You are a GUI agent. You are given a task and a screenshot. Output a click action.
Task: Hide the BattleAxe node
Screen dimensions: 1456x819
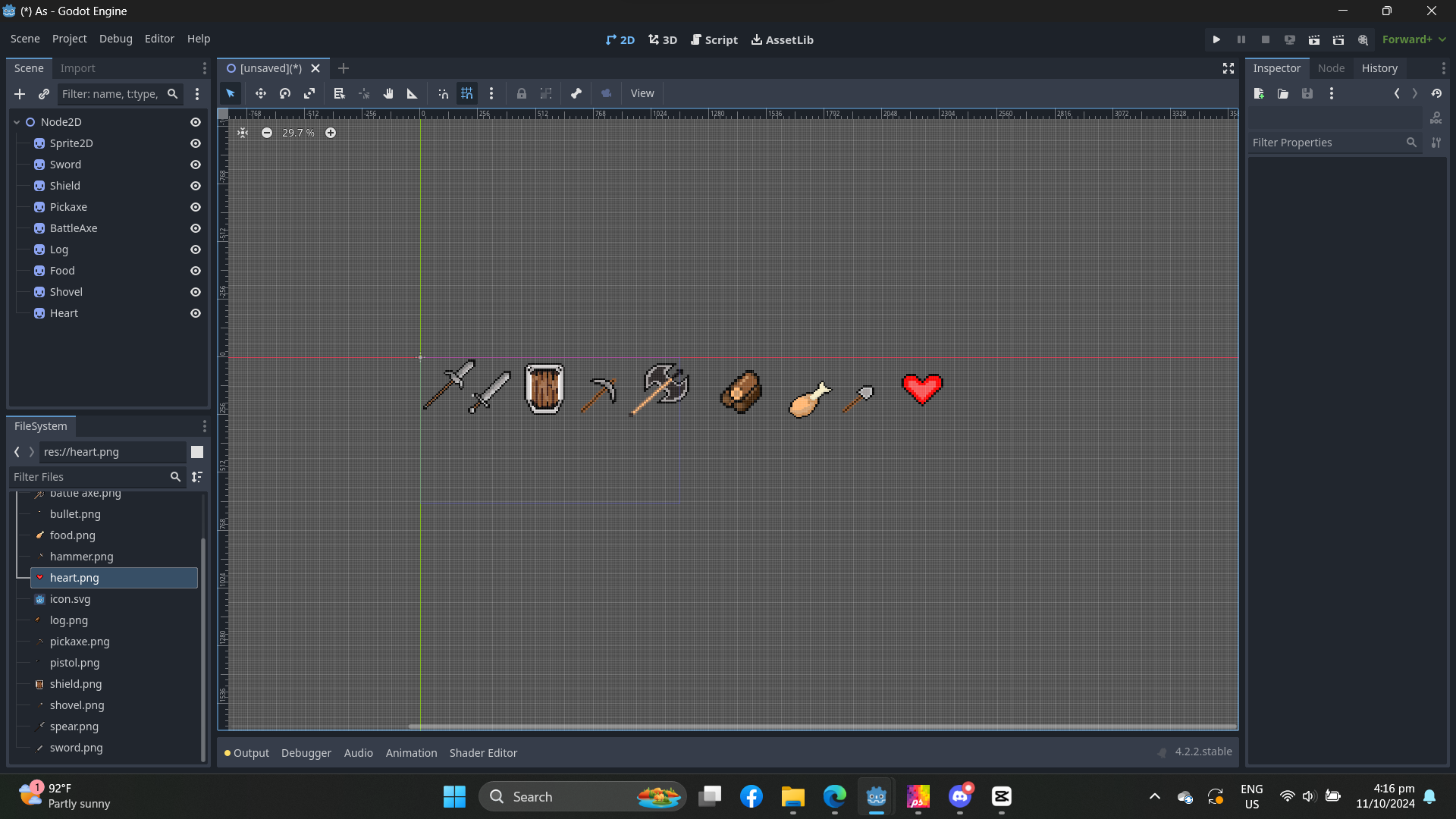pos(196,228)
